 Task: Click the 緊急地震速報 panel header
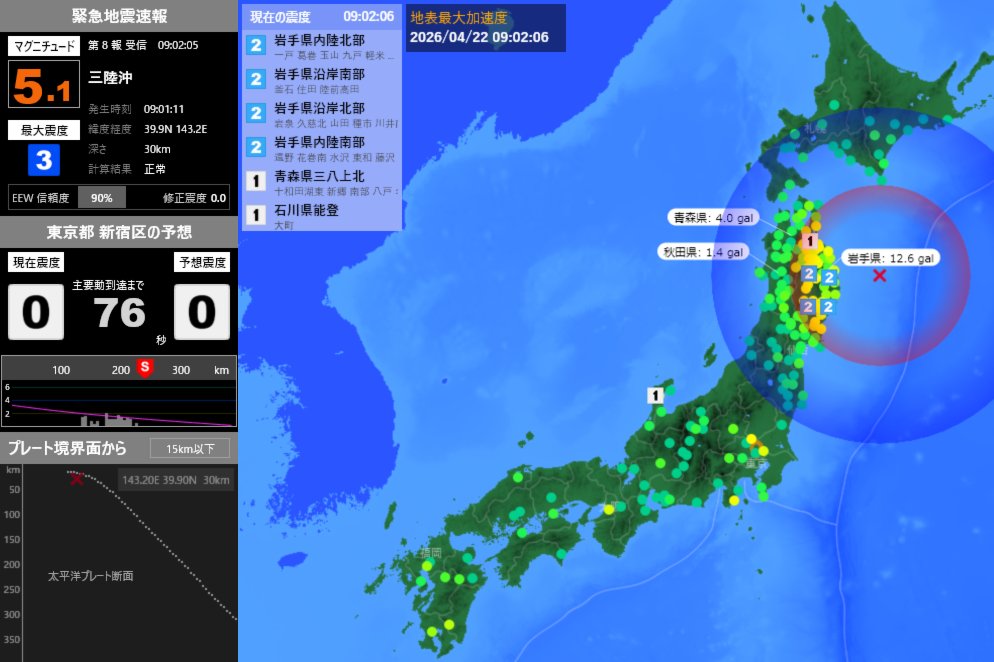(x=119, y=16)
